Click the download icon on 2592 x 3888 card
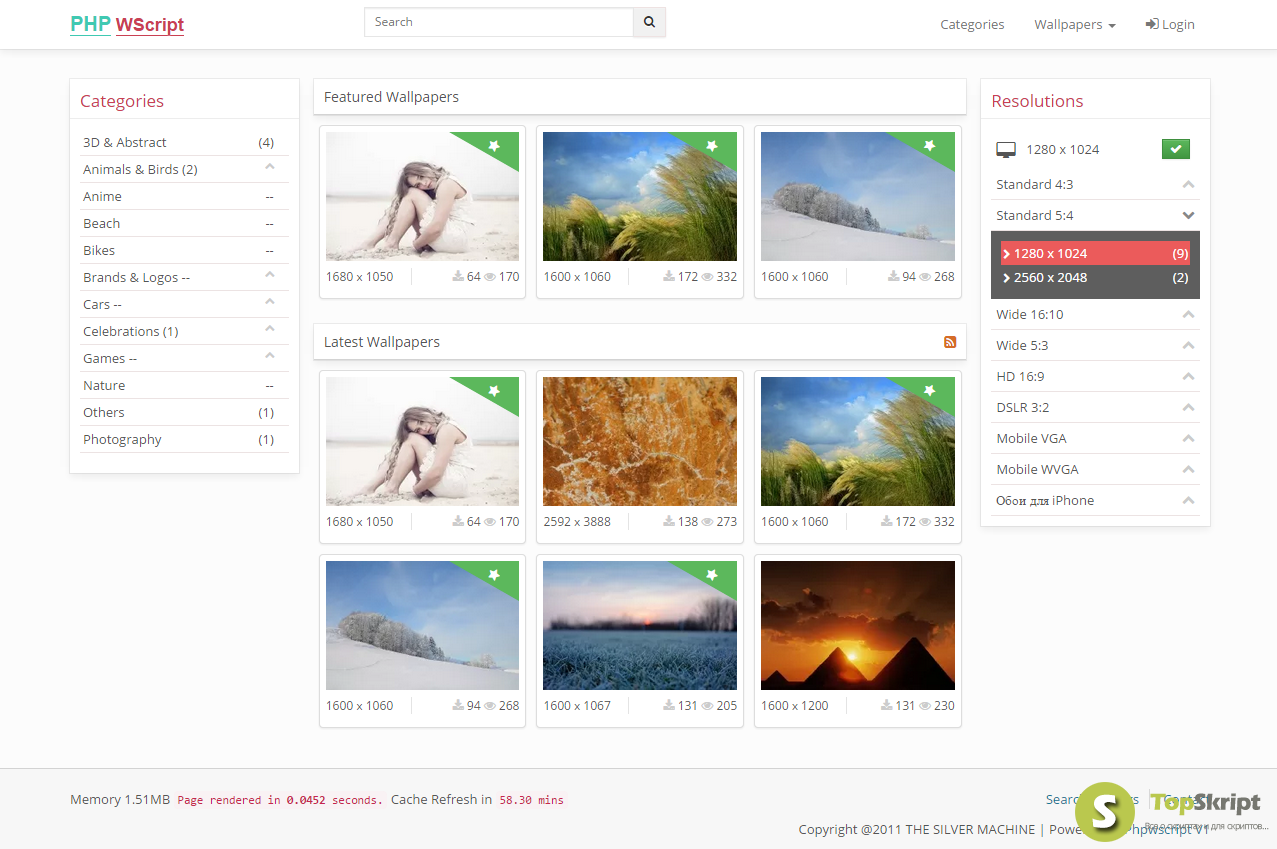The height and width of the screenshot is (849, 1277). pyautogui.click(x=669, y=521)
